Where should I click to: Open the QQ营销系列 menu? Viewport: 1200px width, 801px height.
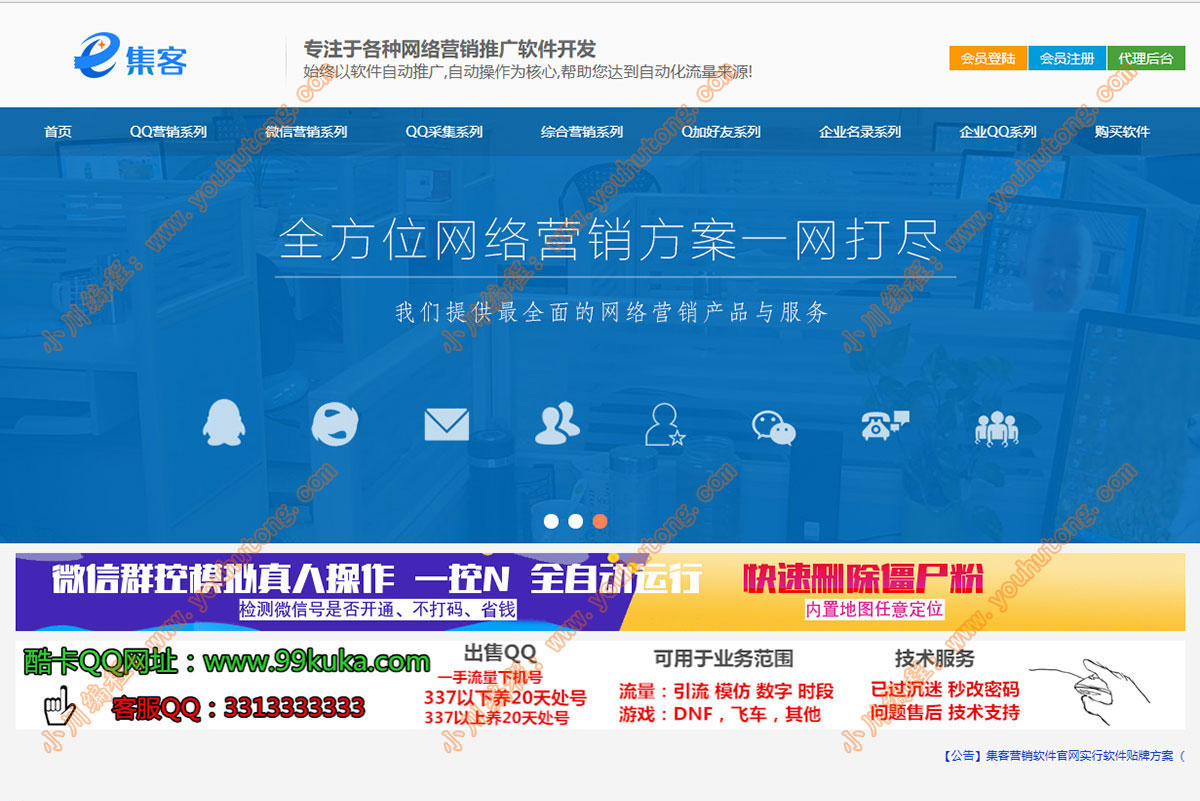pyautogui.click(x=168, y=132)
